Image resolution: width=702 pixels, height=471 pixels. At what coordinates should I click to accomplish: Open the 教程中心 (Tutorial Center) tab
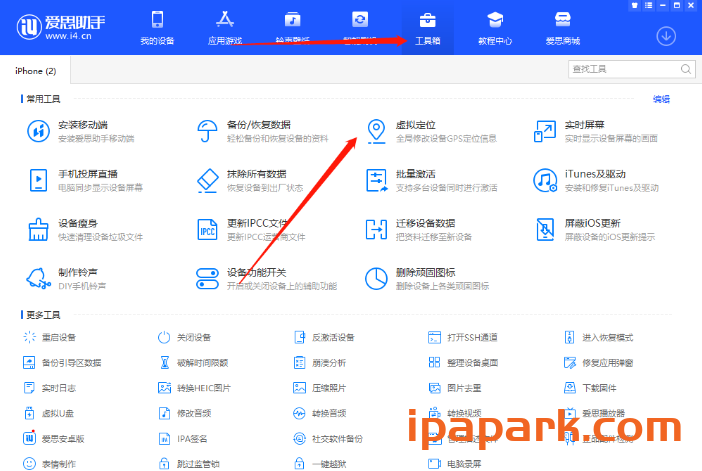(x=495, y=28)
